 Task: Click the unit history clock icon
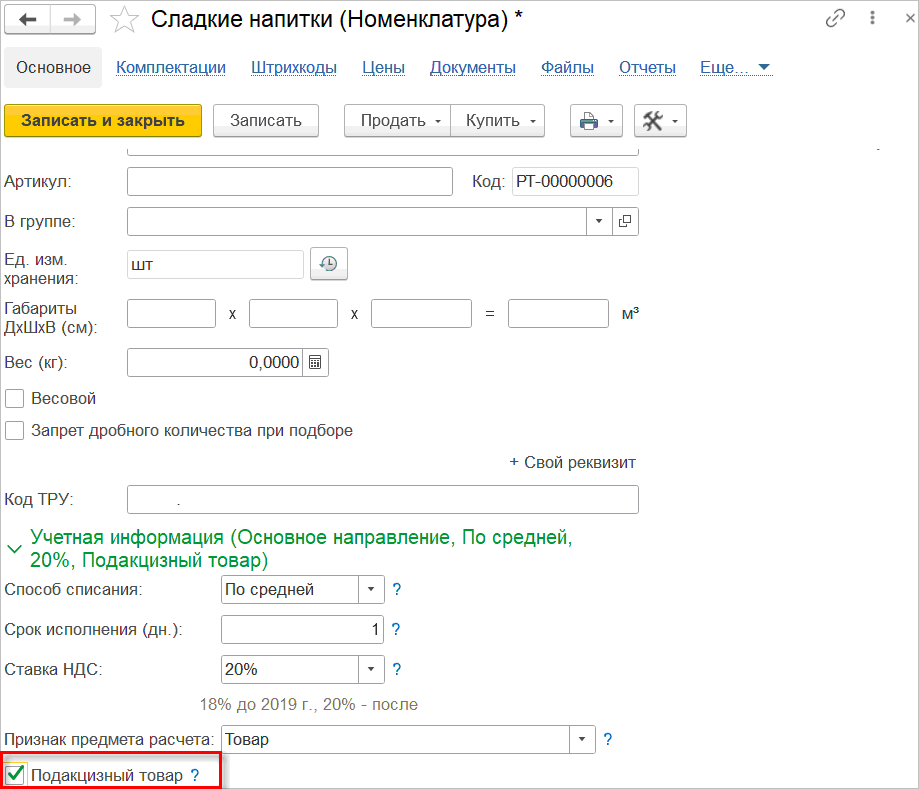[x=328, y=264]
